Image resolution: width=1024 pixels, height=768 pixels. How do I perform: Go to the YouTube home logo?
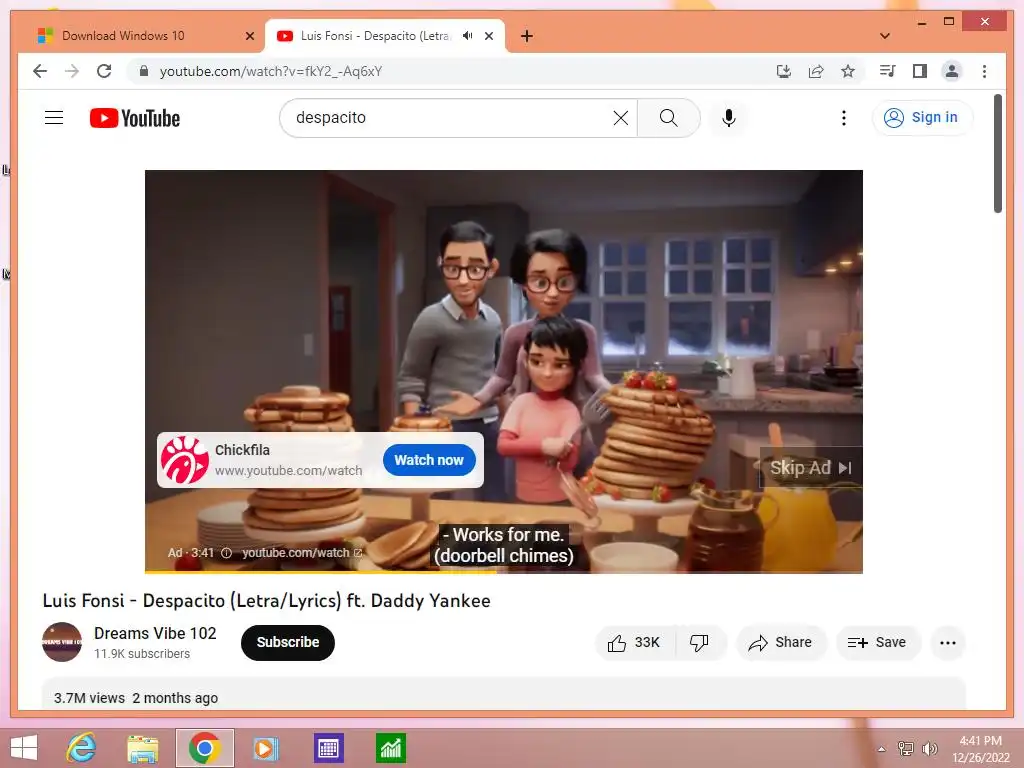click(x=135, y=118)
